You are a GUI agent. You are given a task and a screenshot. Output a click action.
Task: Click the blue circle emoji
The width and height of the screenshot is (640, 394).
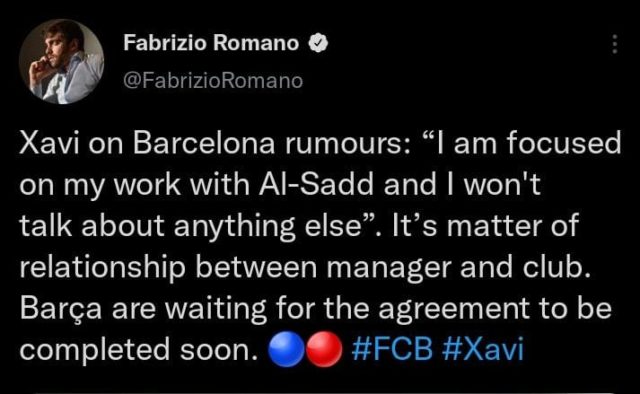tap(287, 349)
